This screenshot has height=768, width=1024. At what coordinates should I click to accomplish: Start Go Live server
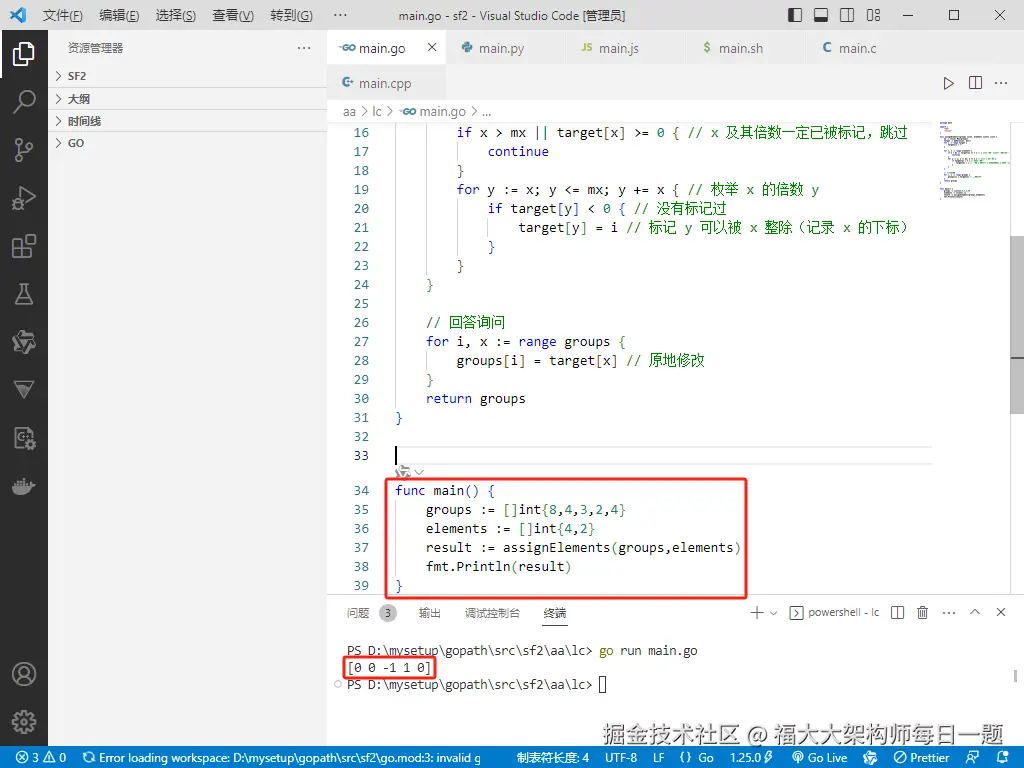click(820, 758)
